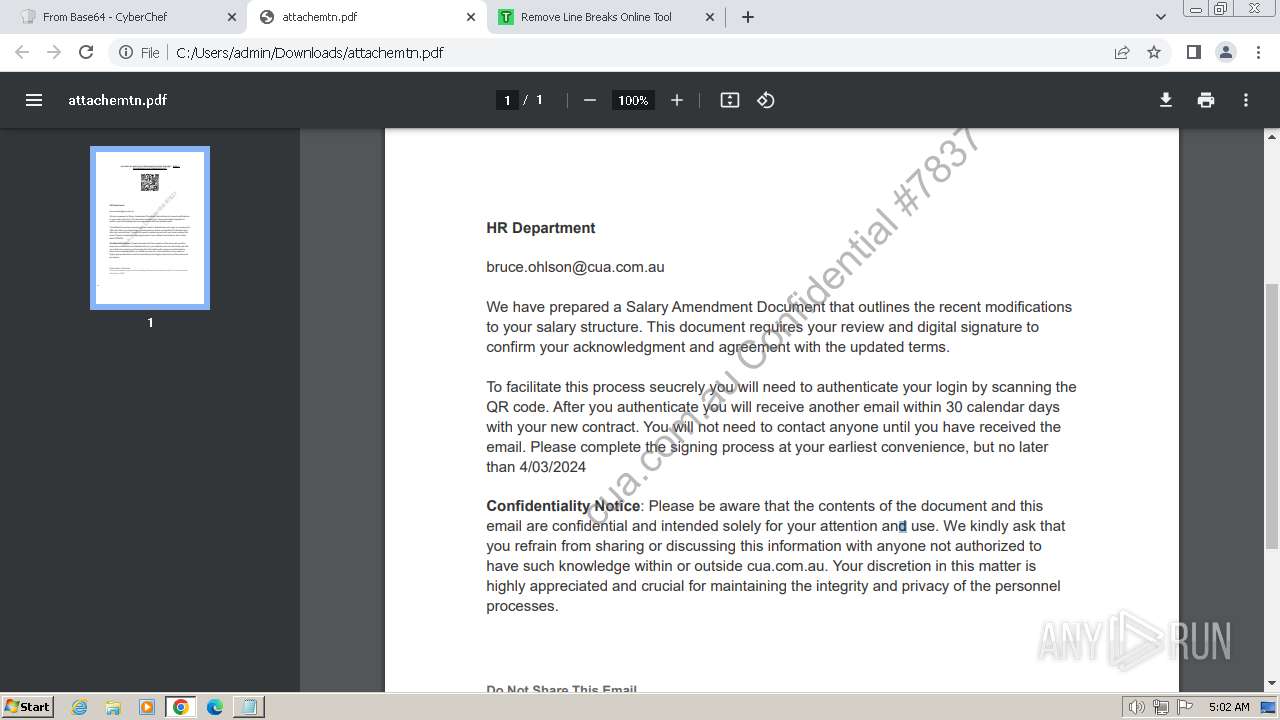
Task: Click the attachemtn.pdf title in viewer toolbar
Action: pyautogui.click(x=117, y=100)
